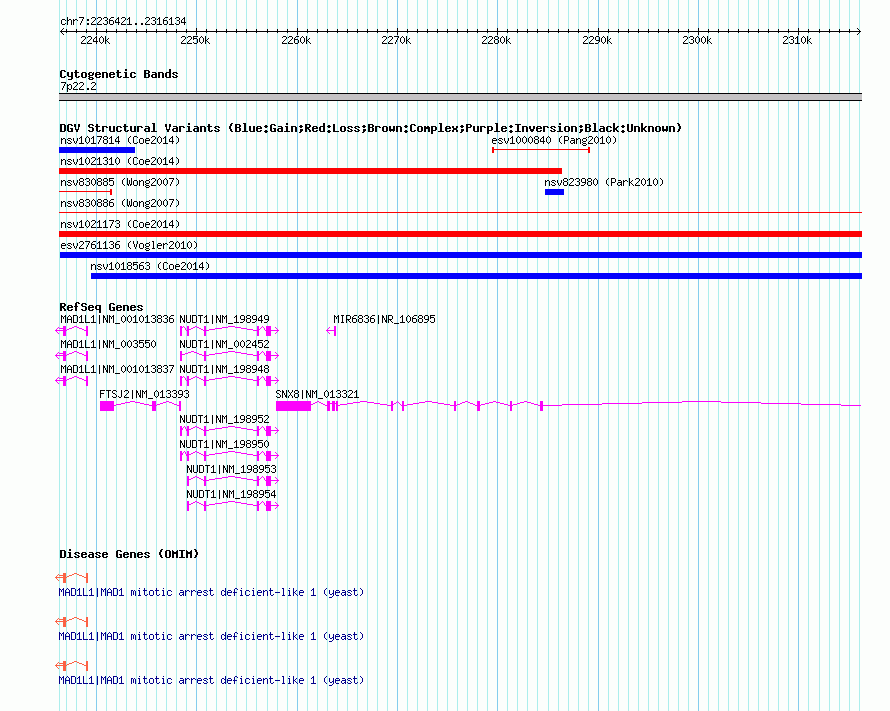The width and height of the screenshot is (890, 711).
Task: Click the nsv1018563 (Coe2014) label
Action: (x=150, y=266)
